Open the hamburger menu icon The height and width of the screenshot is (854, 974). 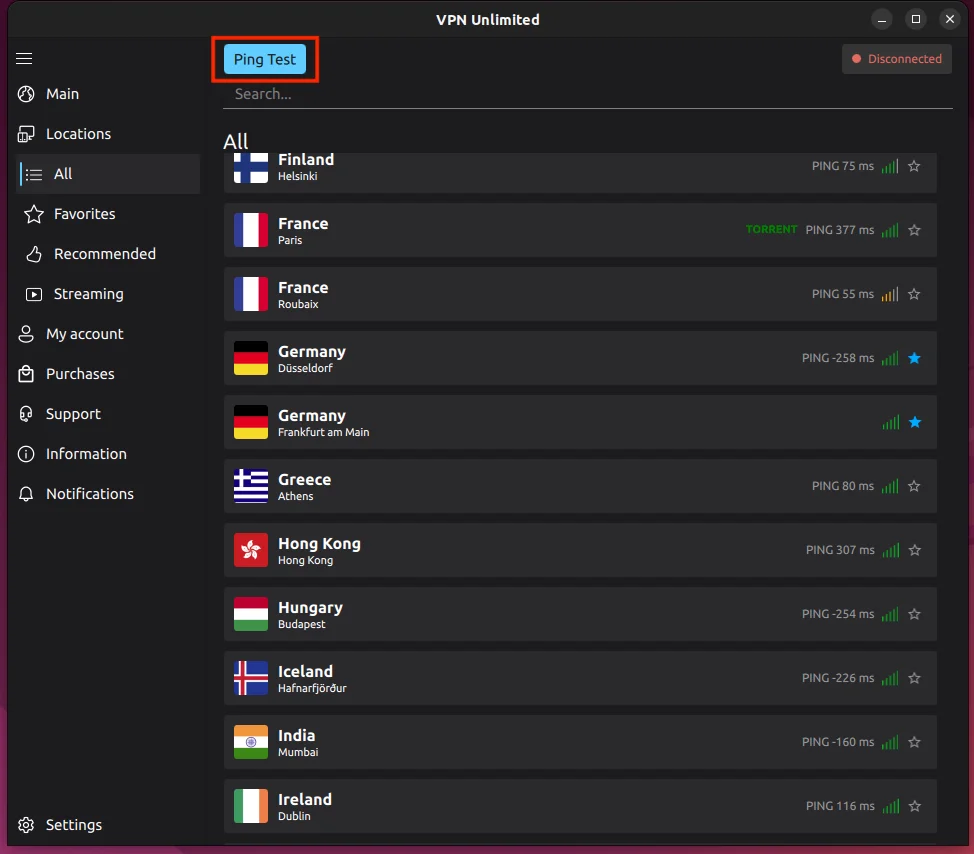click(25, 59)
